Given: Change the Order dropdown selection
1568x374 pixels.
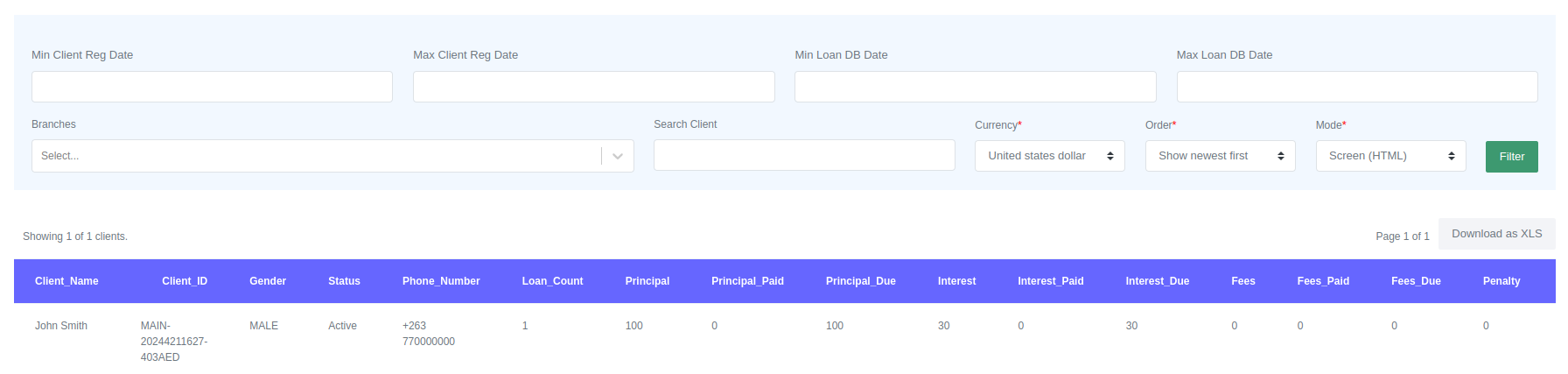Looking at the screenshot, I should [1220, 156].
